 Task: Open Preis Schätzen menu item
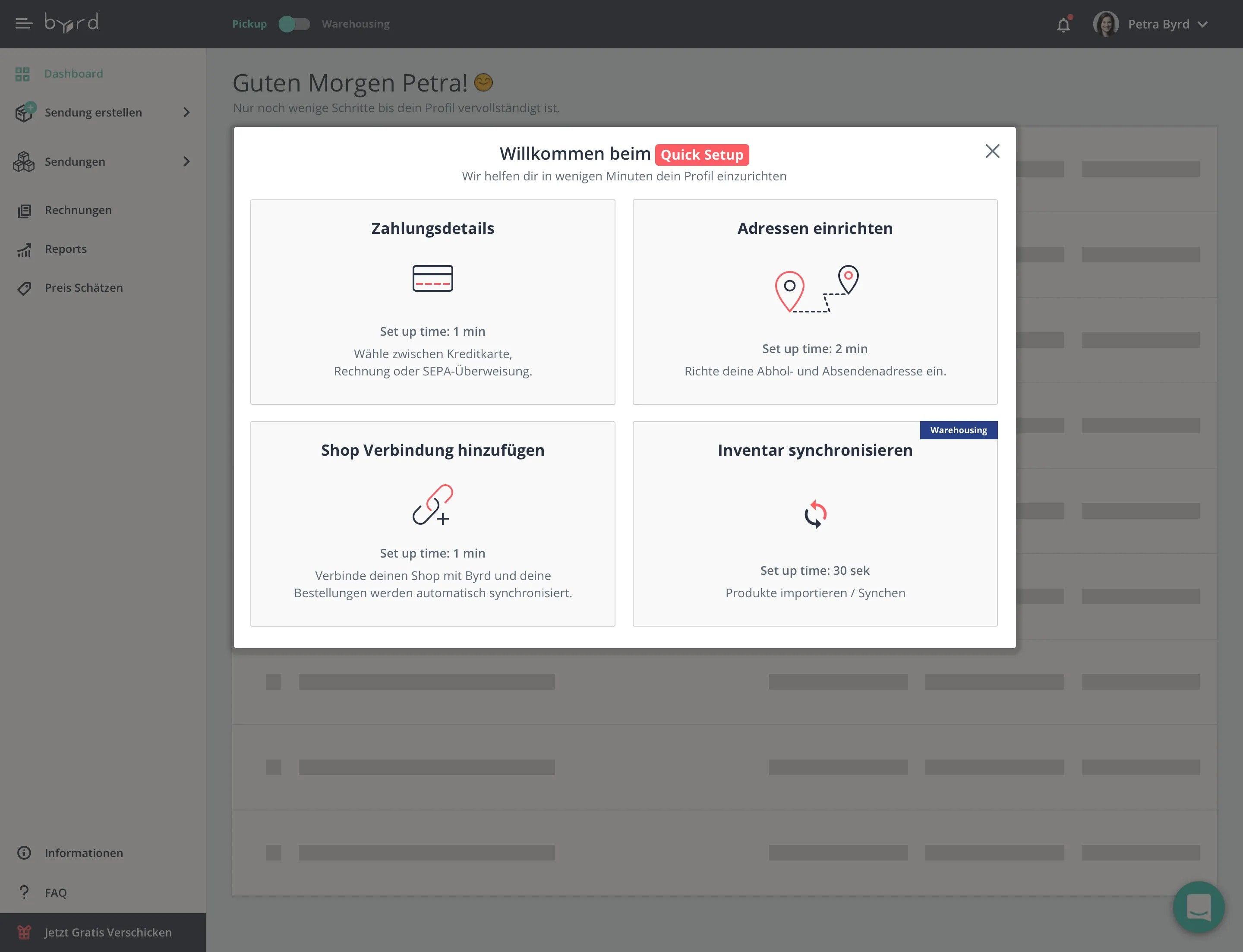coord(83,288)
